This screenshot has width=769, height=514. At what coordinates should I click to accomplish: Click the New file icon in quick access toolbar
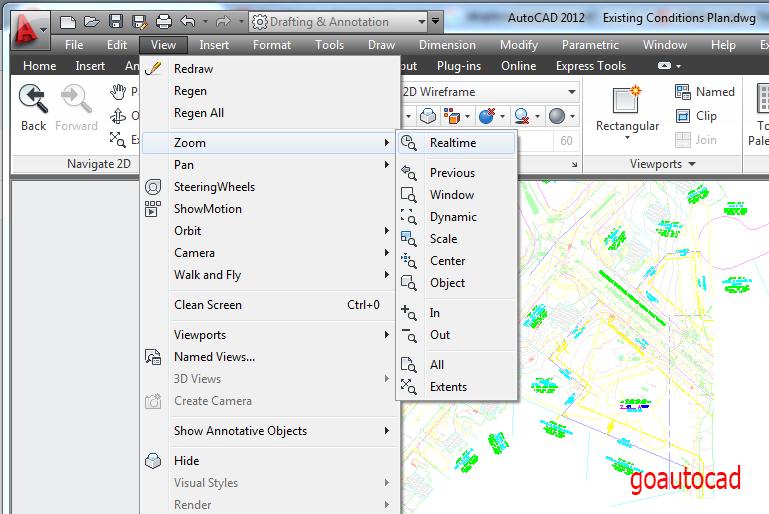point(68,22)
